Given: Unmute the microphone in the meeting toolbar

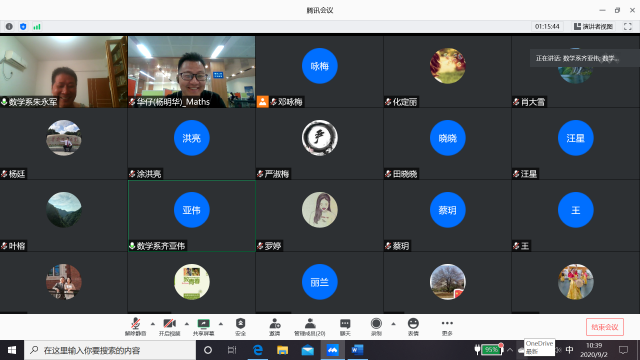Looking at the screenshot, I should [136, 327].
